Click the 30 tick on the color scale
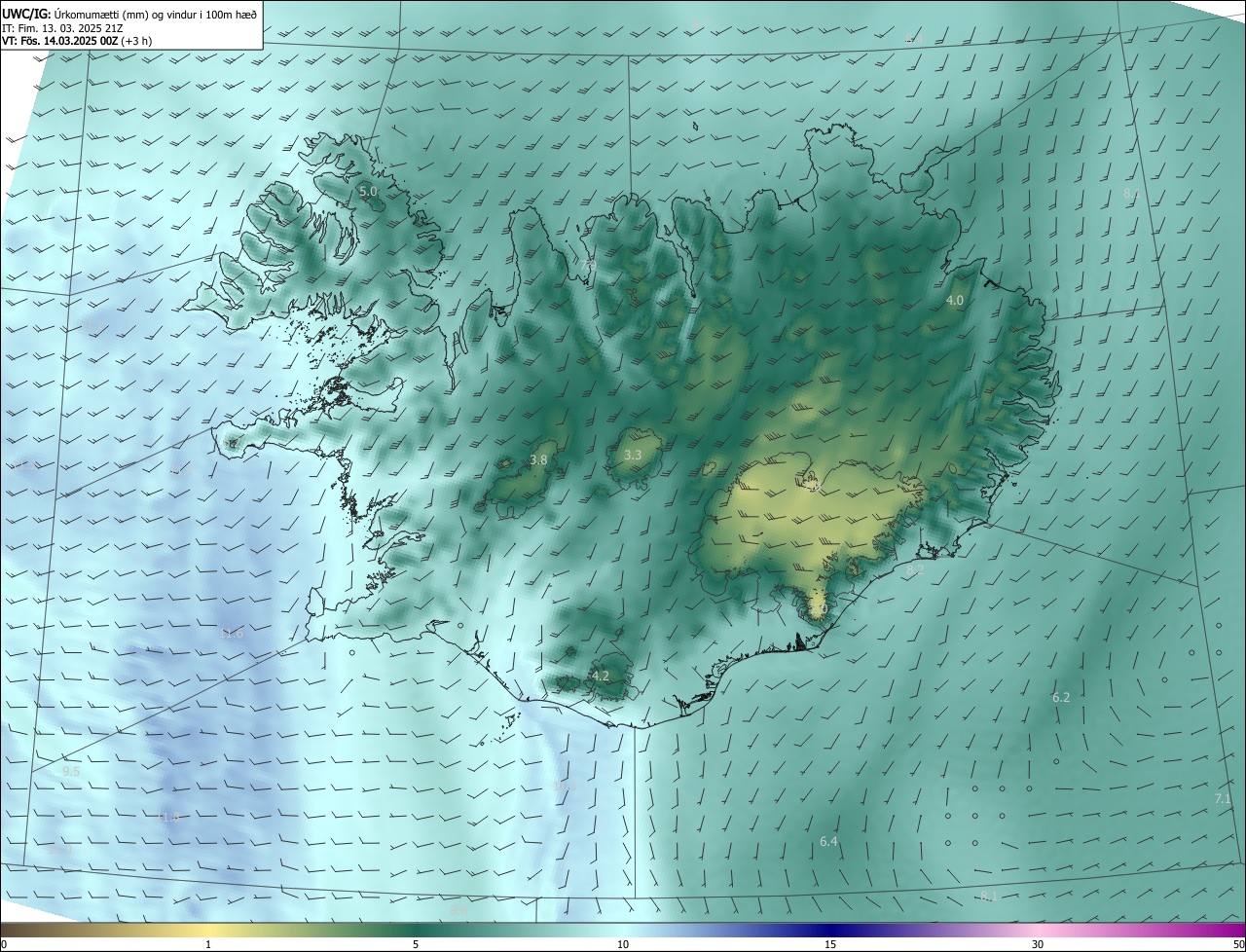 point(1038,944)
